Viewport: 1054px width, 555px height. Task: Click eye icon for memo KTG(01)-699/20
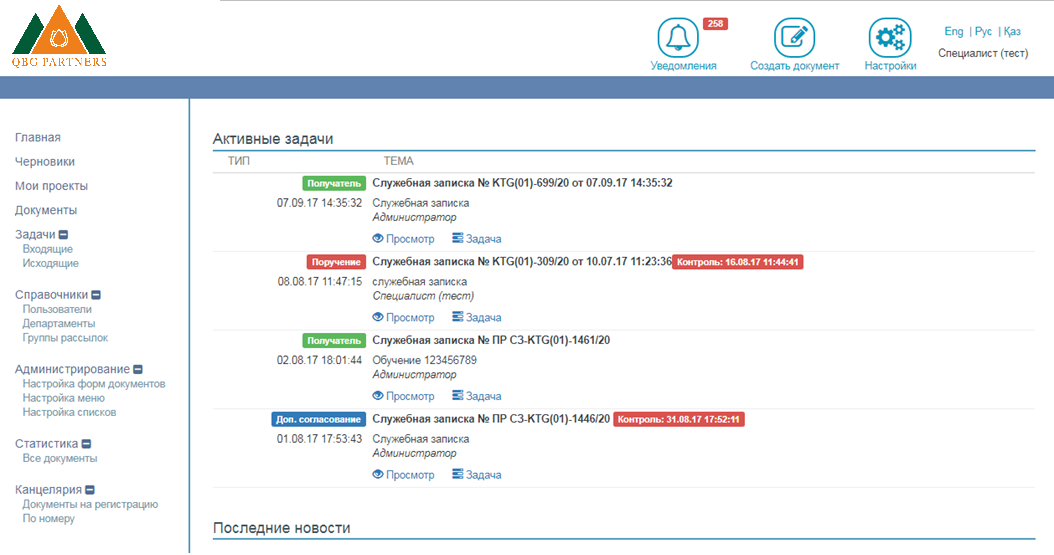[378, 239]
